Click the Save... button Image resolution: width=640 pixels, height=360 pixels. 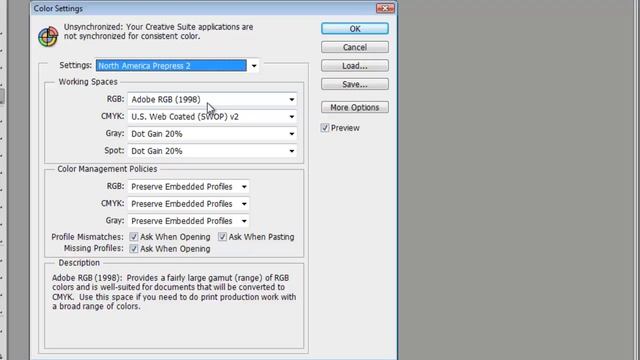[354, 84]
